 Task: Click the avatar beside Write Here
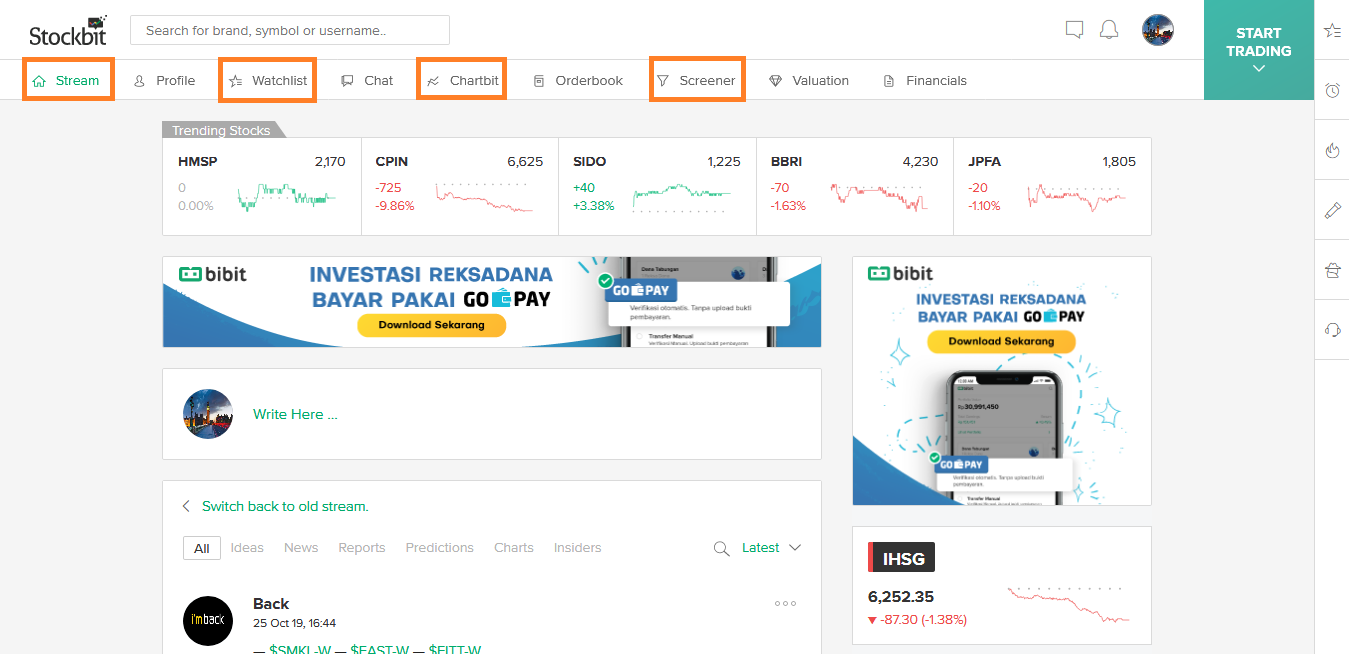tap(208, 414)
